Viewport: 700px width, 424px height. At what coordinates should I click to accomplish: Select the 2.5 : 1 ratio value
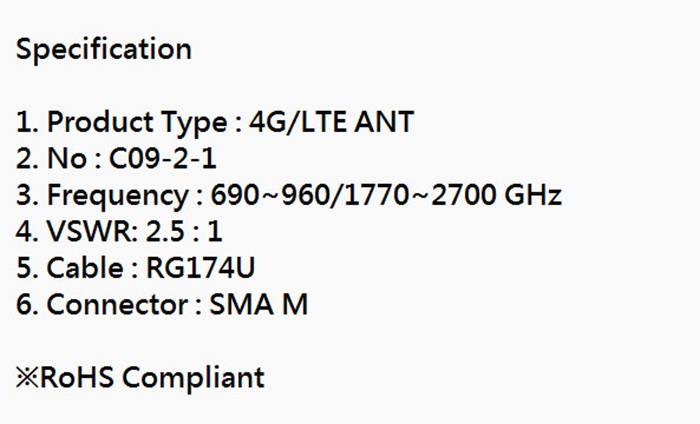point(184,232)
